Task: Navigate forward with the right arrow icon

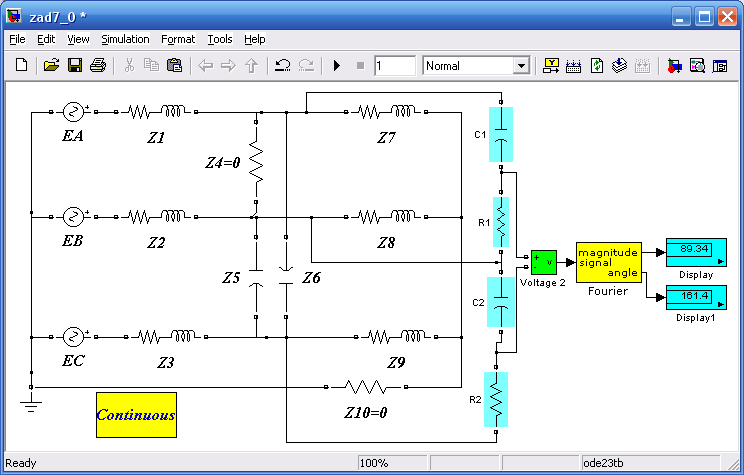Action: click(228, 65)
